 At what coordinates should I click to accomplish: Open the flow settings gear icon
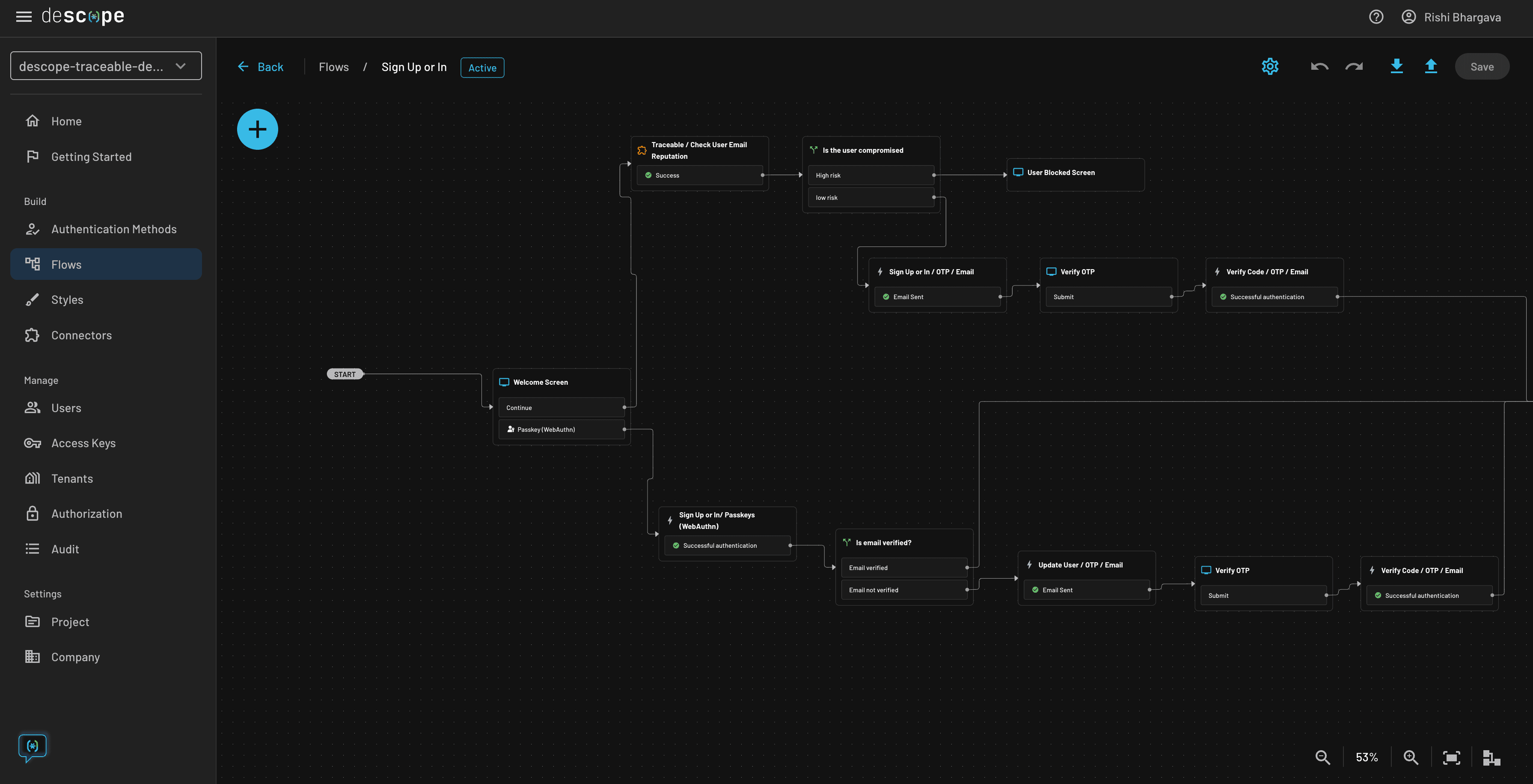point(1271,66)
